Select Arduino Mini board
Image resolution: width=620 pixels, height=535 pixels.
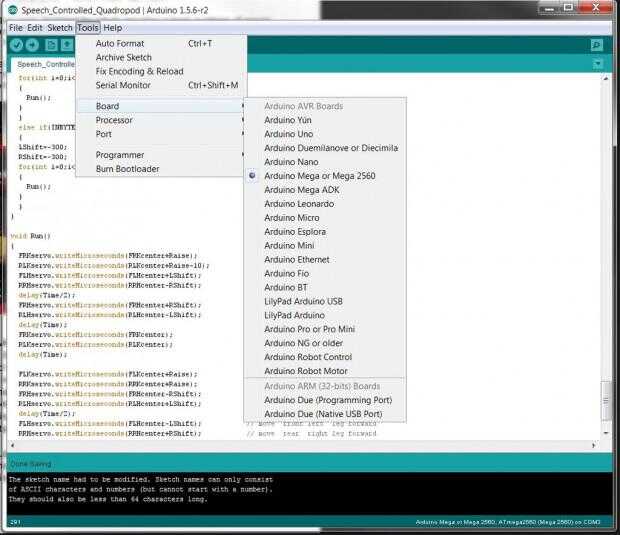(325, 246)
